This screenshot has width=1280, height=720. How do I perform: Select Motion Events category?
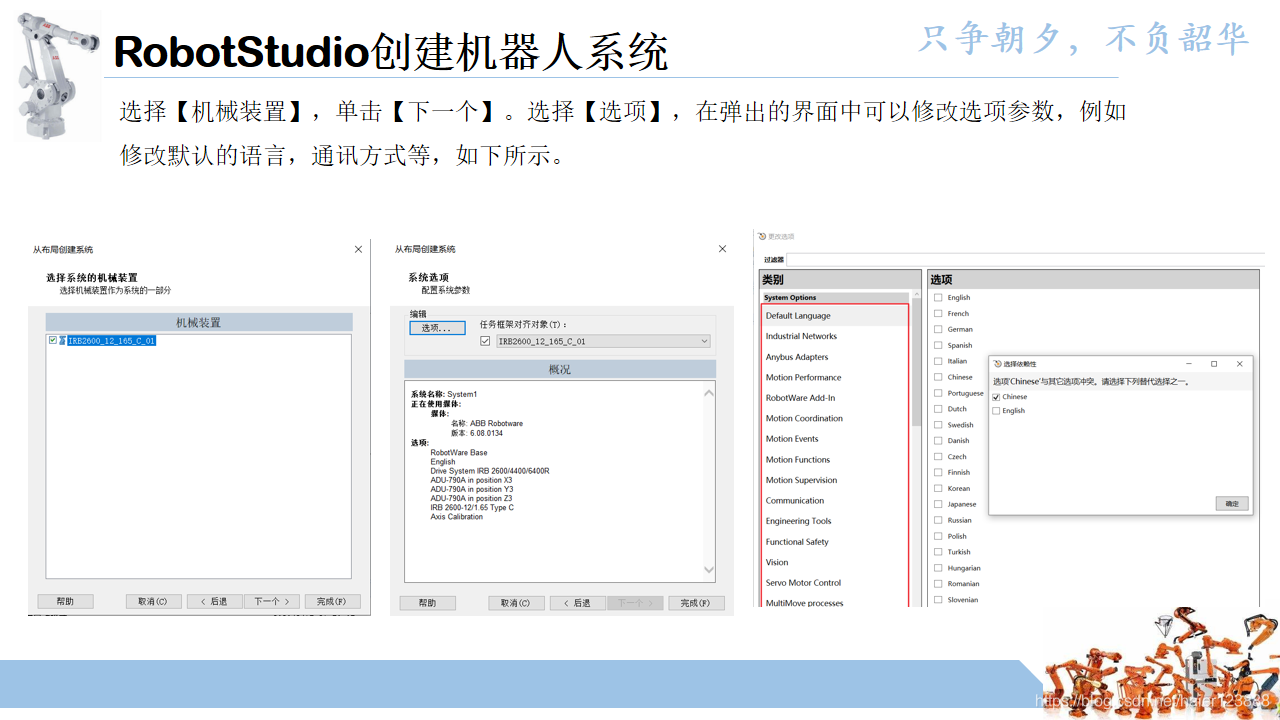click(x=835, y=439)
